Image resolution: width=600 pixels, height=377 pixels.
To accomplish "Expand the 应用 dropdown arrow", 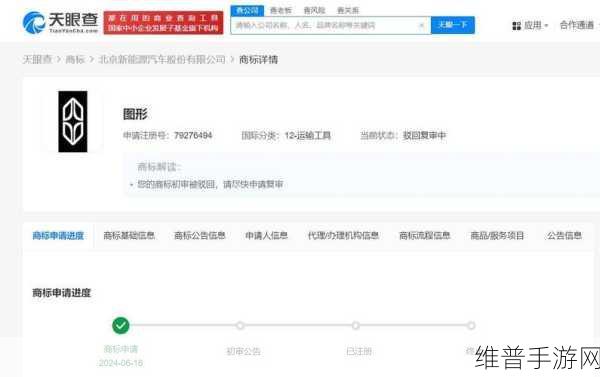I will (x=546, y=26).
